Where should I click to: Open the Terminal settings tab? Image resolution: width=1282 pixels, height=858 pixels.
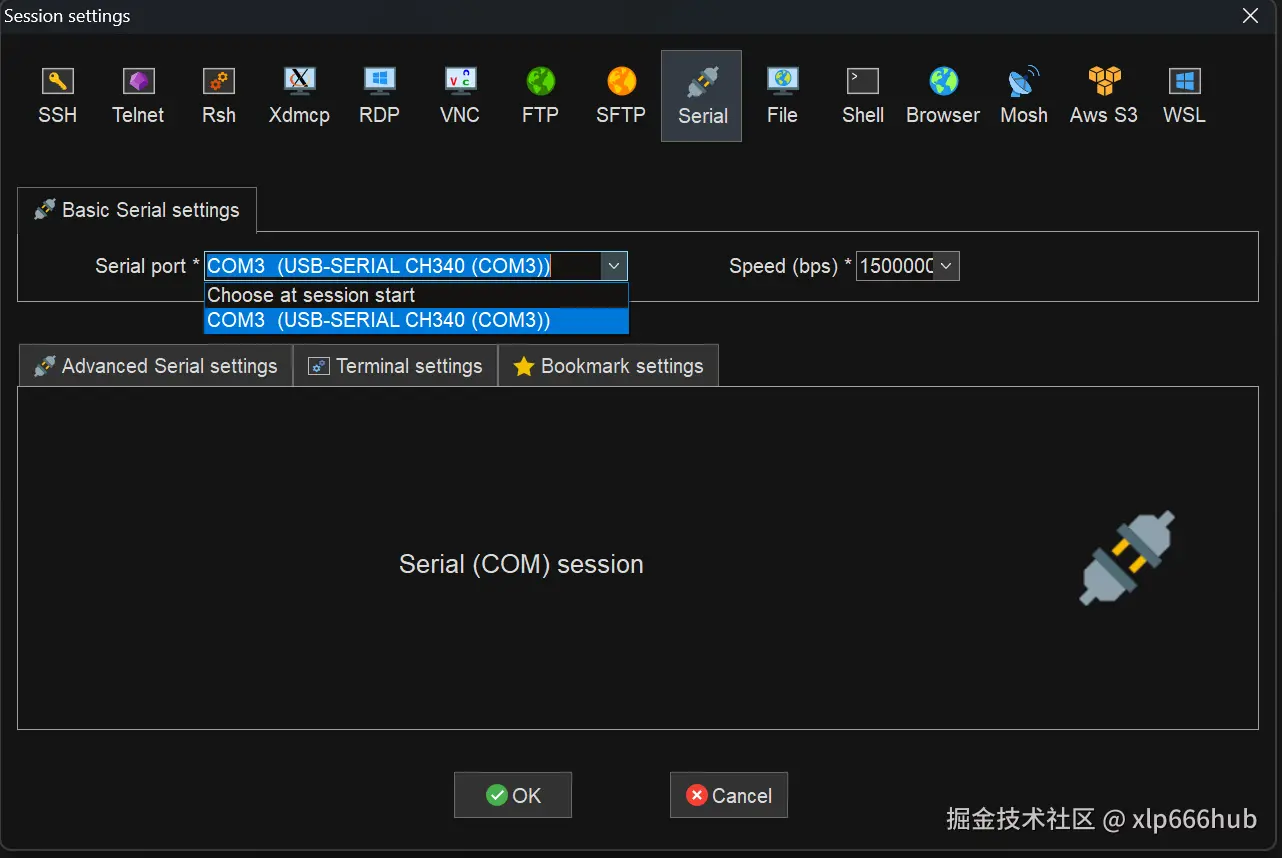tap(395, 366)
